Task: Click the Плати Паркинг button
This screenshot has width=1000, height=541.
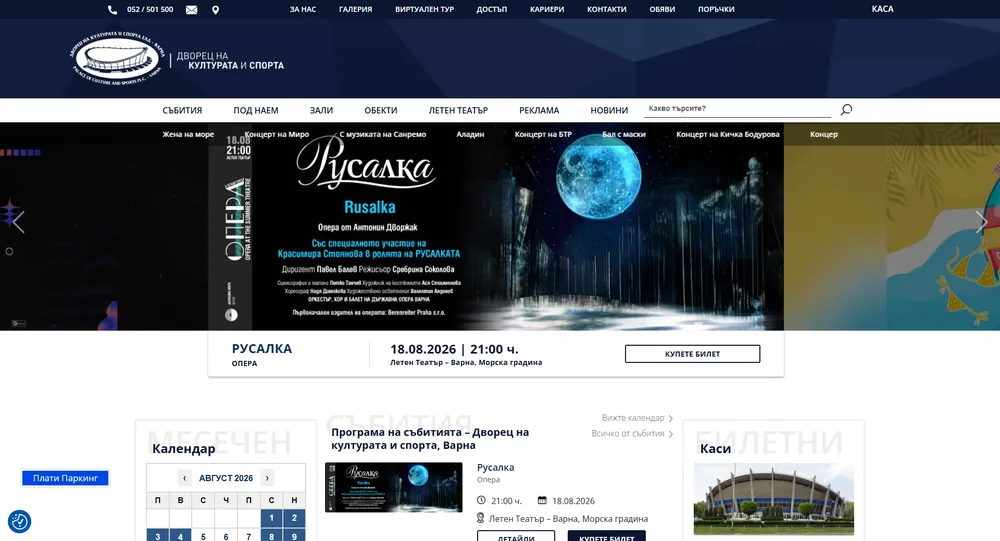Action: pos(65,478)
